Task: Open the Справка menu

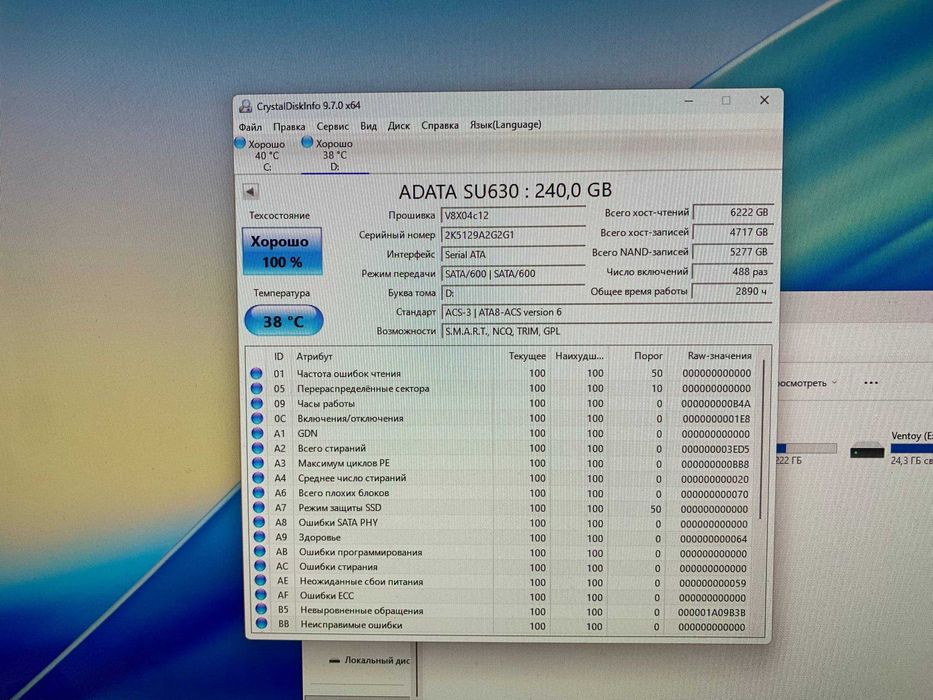Action: [440, 125]
